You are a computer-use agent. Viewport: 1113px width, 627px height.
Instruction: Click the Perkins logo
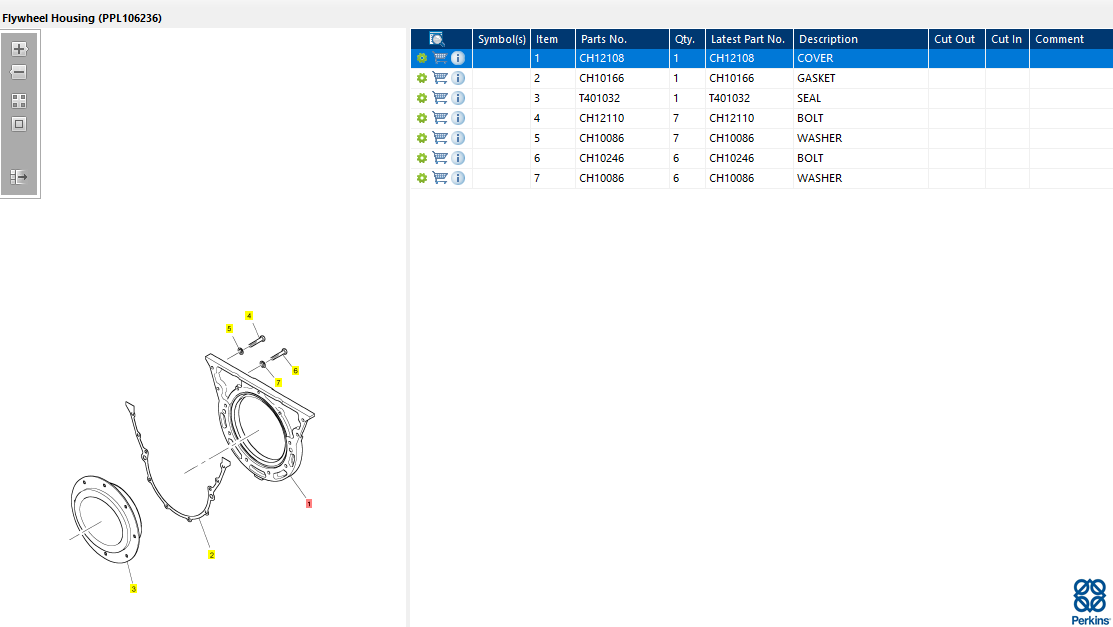click(x=1090, y=601)
